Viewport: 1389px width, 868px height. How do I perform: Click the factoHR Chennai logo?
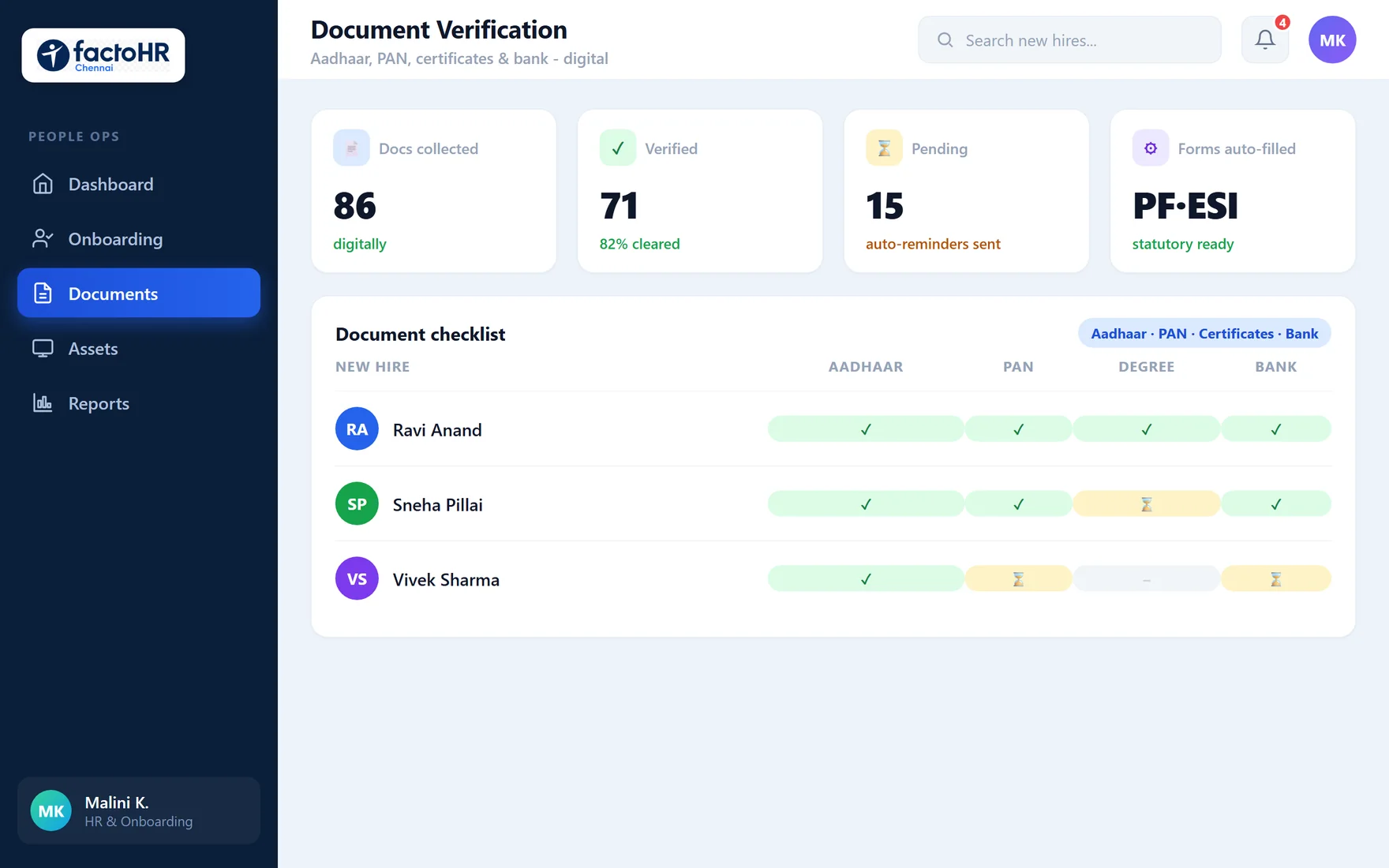pos(103,55)
